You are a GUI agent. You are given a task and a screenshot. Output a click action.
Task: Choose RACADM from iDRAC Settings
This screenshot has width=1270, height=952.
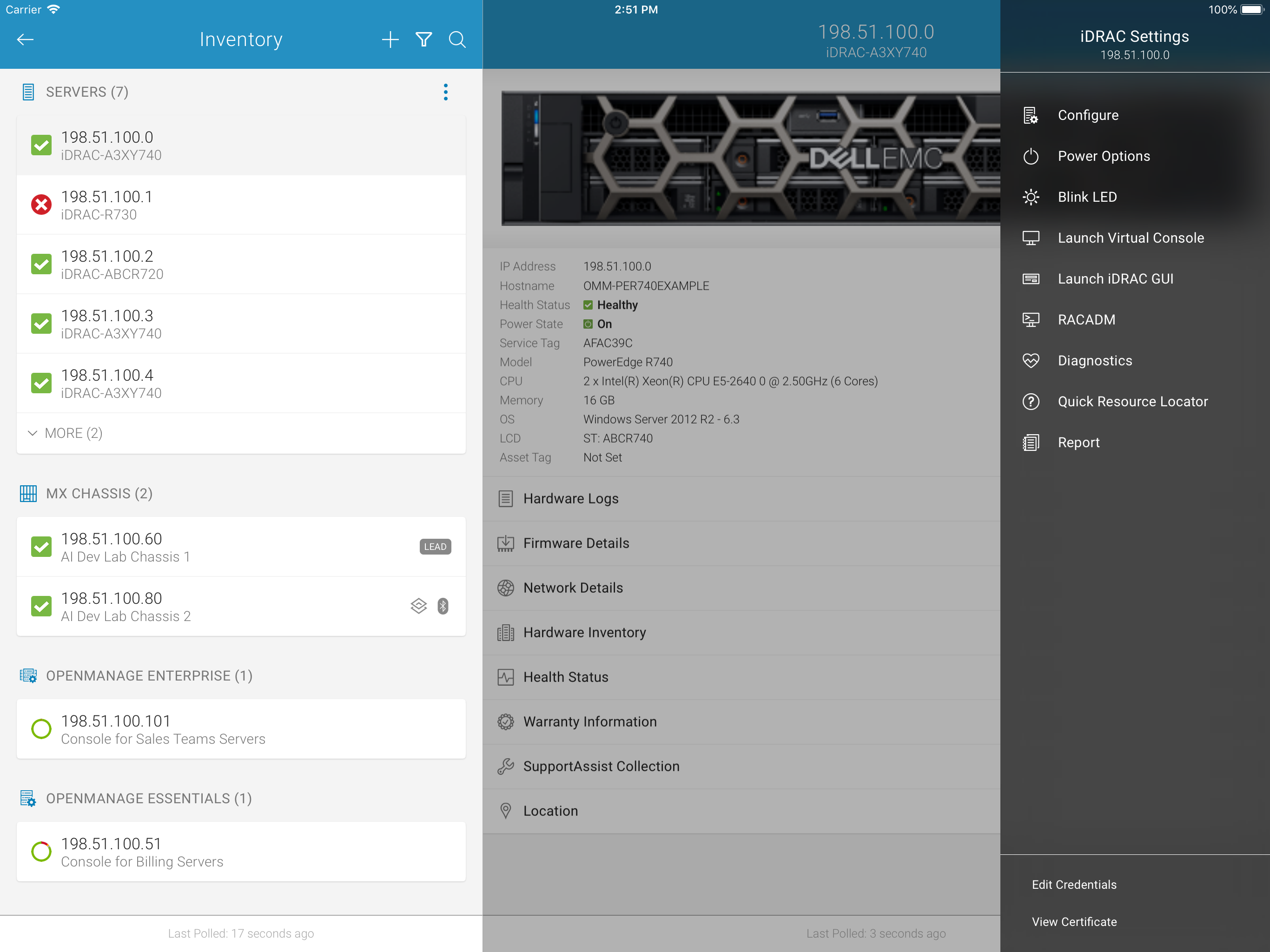1086,320
